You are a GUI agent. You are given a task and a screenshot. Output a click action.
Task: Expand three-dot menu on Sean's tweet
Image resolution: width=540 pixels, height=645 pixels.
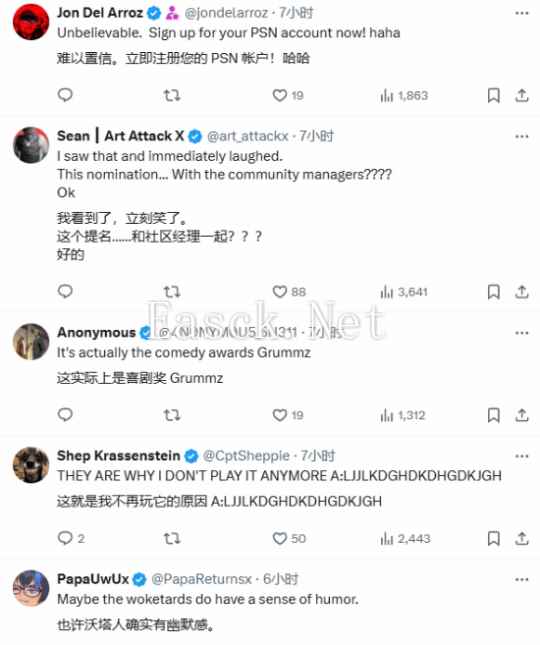(x=521, y=136)
